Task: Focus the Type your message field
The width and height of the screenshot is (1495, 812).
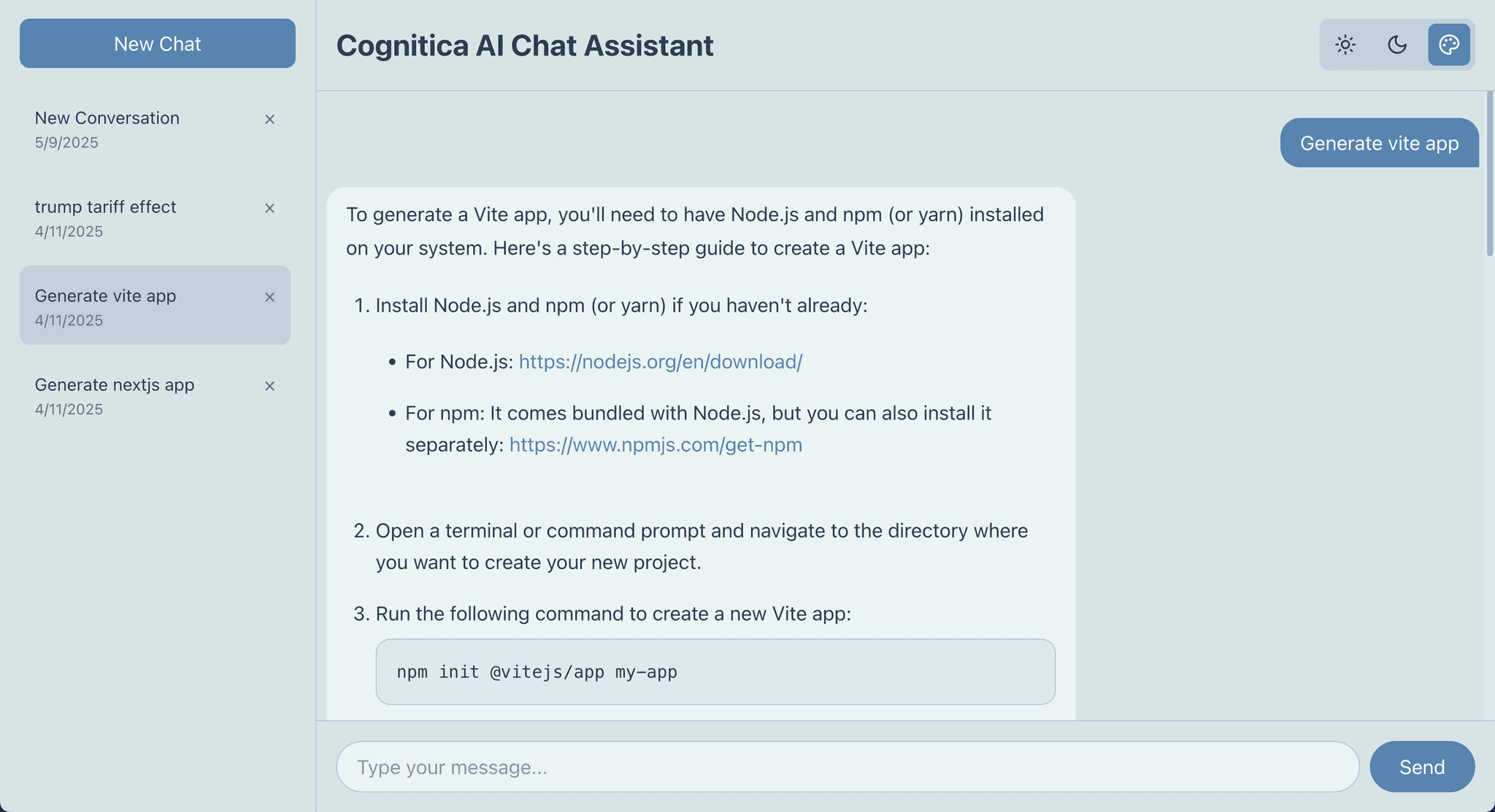Action: pyautogui.click(x=848, y=767)
